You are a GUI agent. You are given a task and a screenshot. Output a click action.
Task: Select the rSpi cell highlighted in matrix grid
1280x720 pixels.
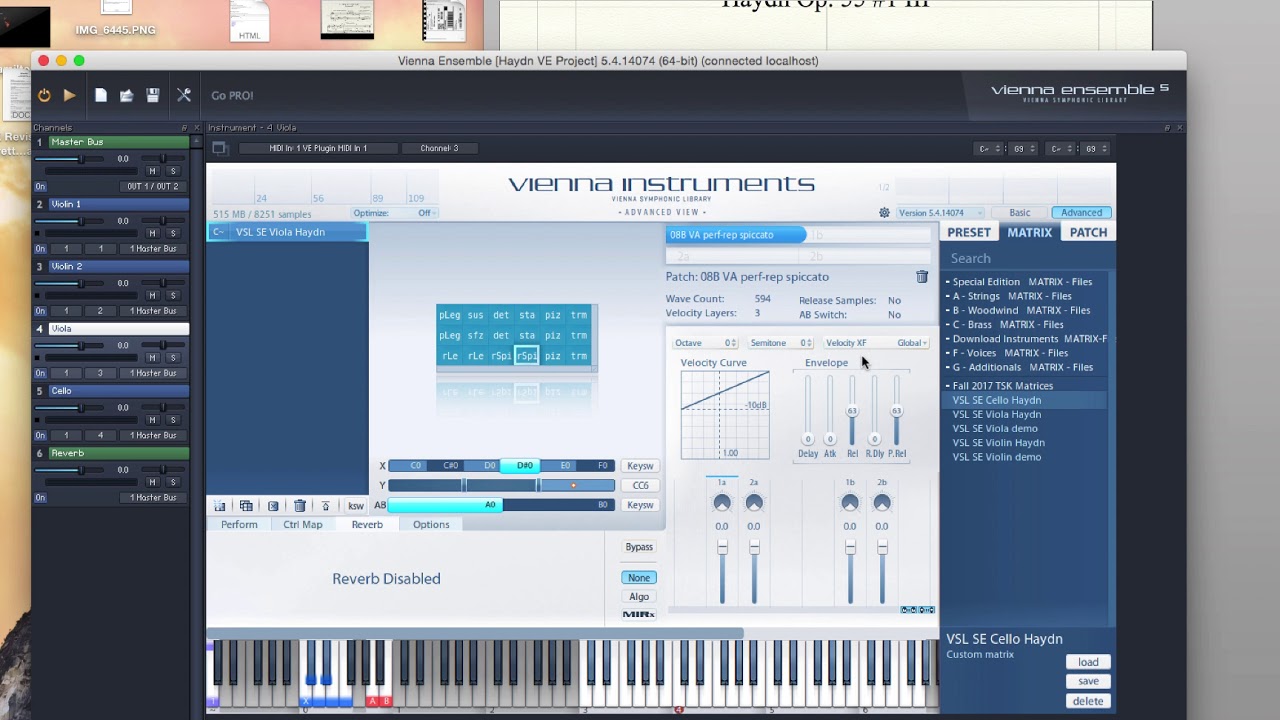(x=527, y=356)
